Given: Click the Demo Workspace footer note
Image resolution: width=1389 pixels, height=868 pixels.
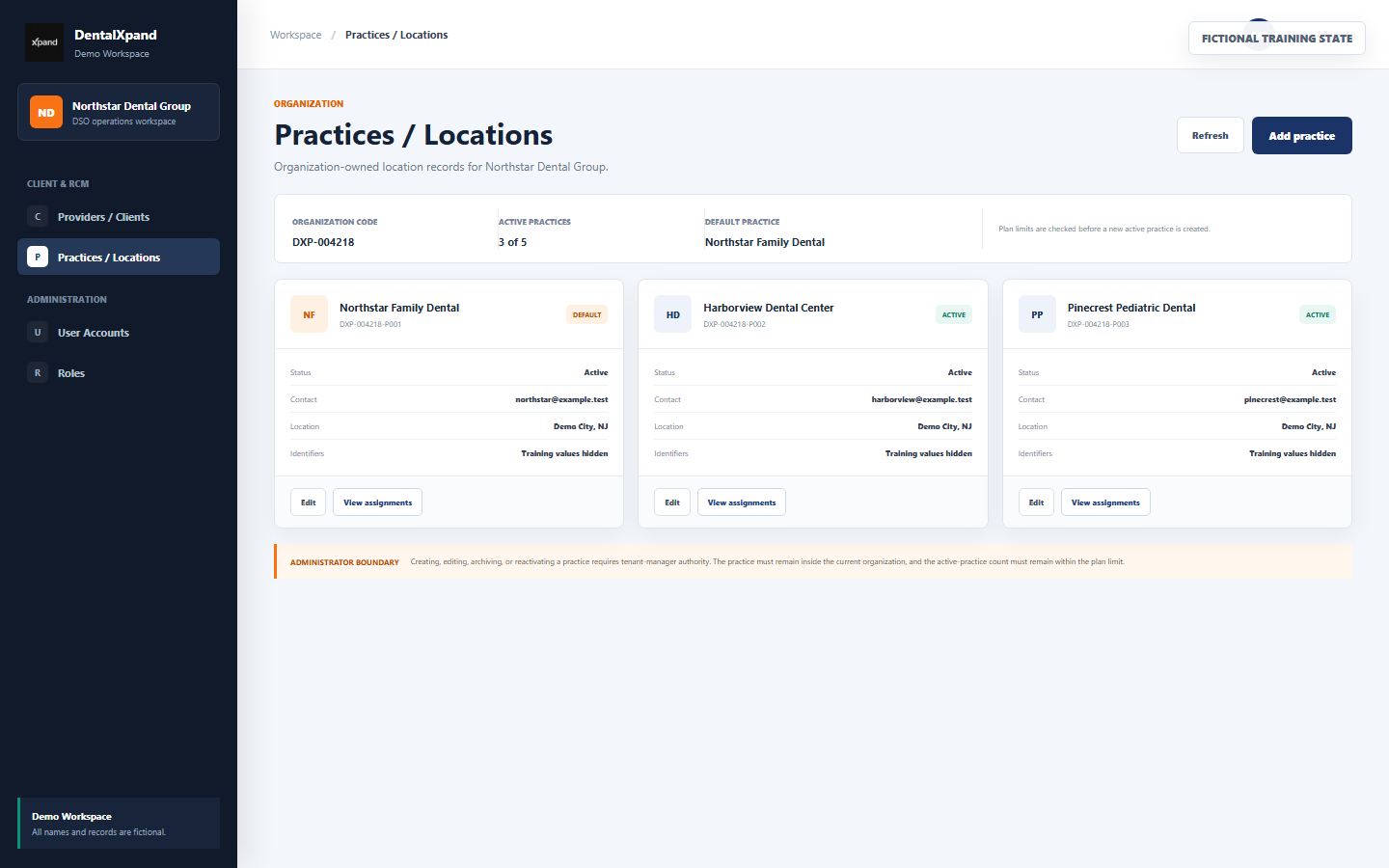Looking at the screenshot, I should pos(119,824).
